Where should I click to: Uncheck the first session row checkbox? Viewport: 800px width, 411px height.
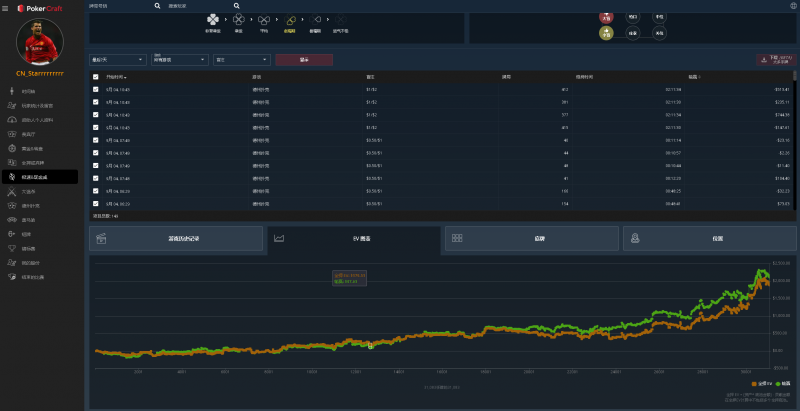[96, 89]
